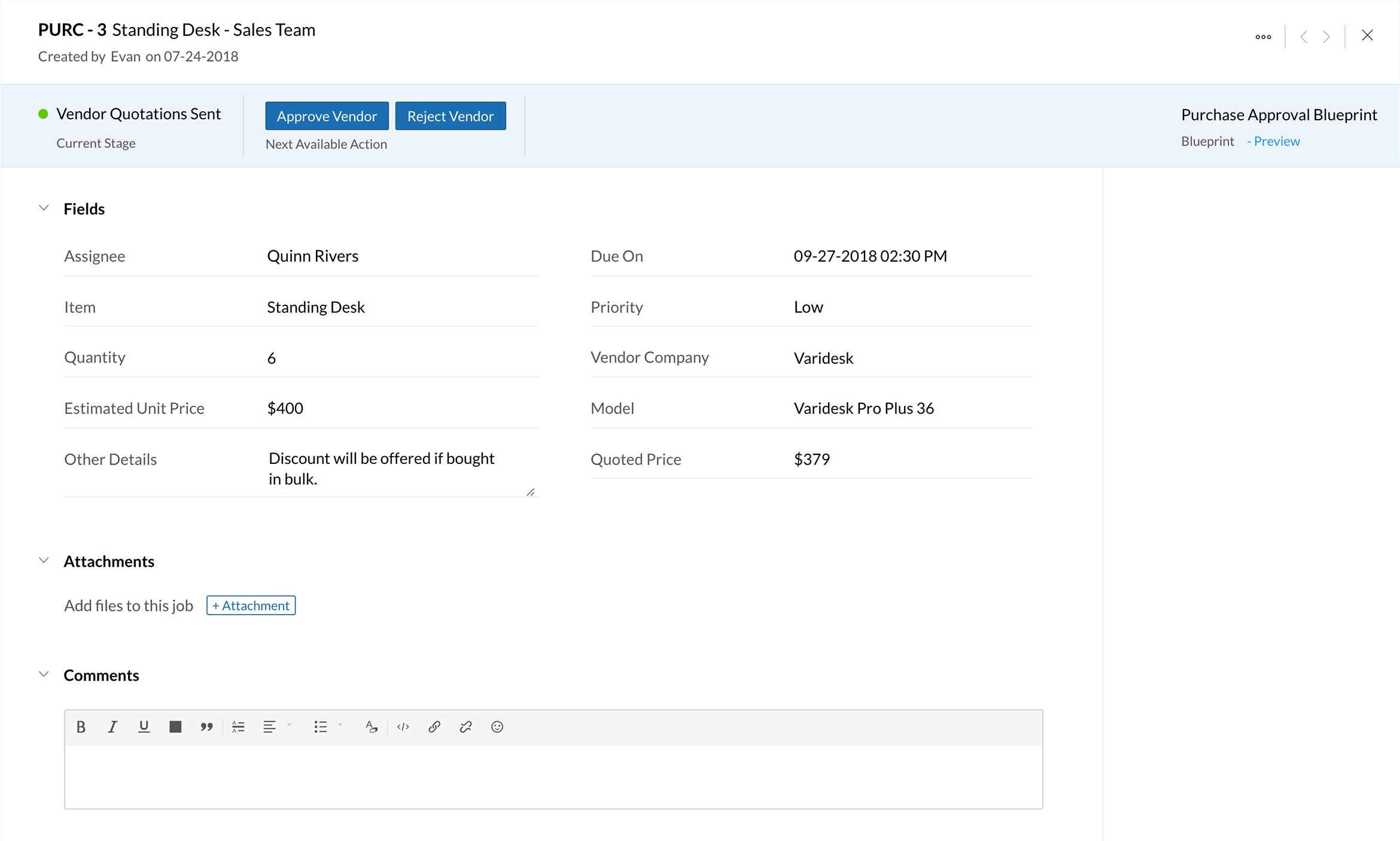
Task: Click the remove link icon
Action: click(x=465, y=727)
